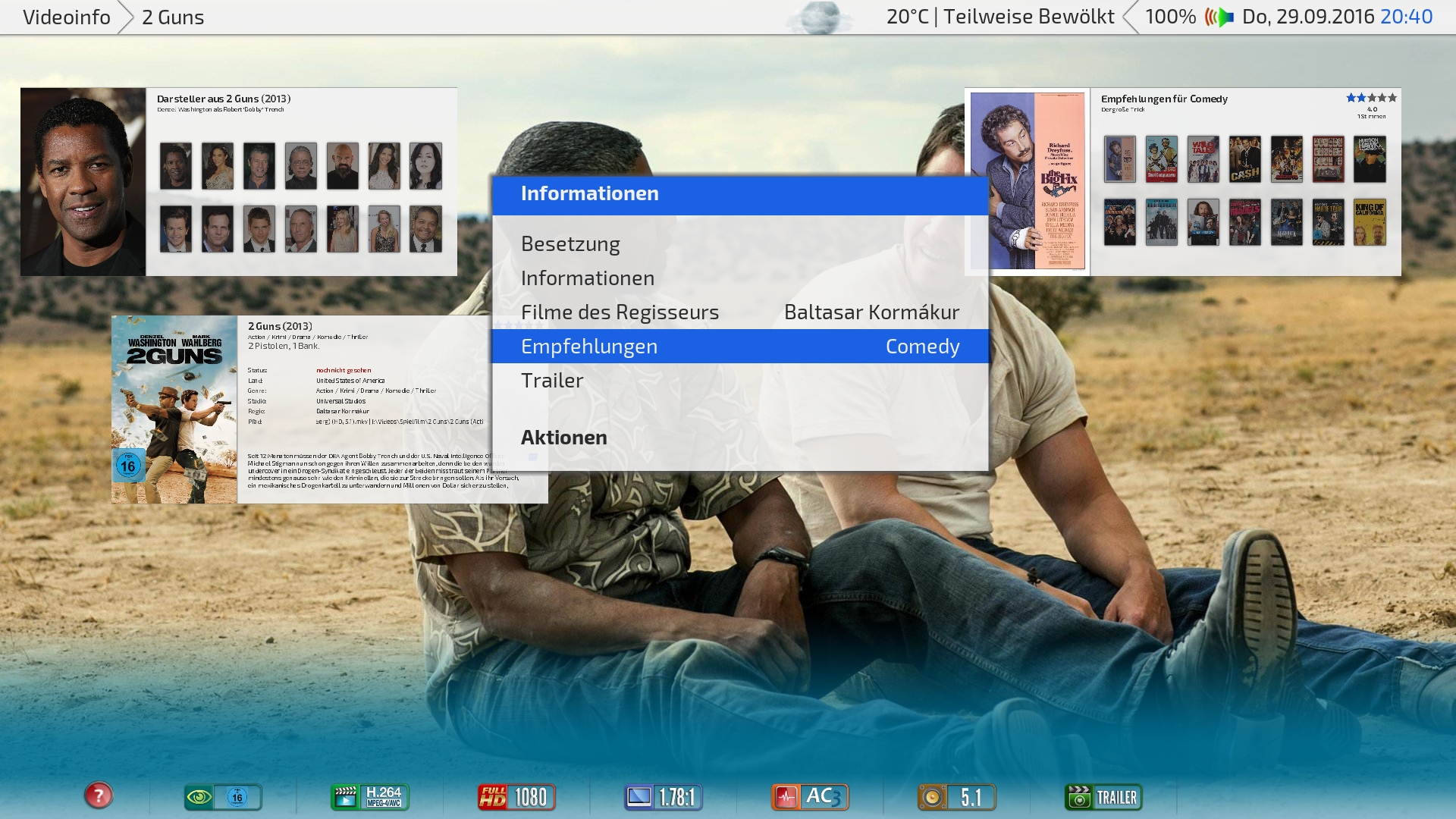This screenshot has height=819, width=1456.
Task: Click the large The Big Fix poster
Action: pyautogui.click(x=1028, y=181)
